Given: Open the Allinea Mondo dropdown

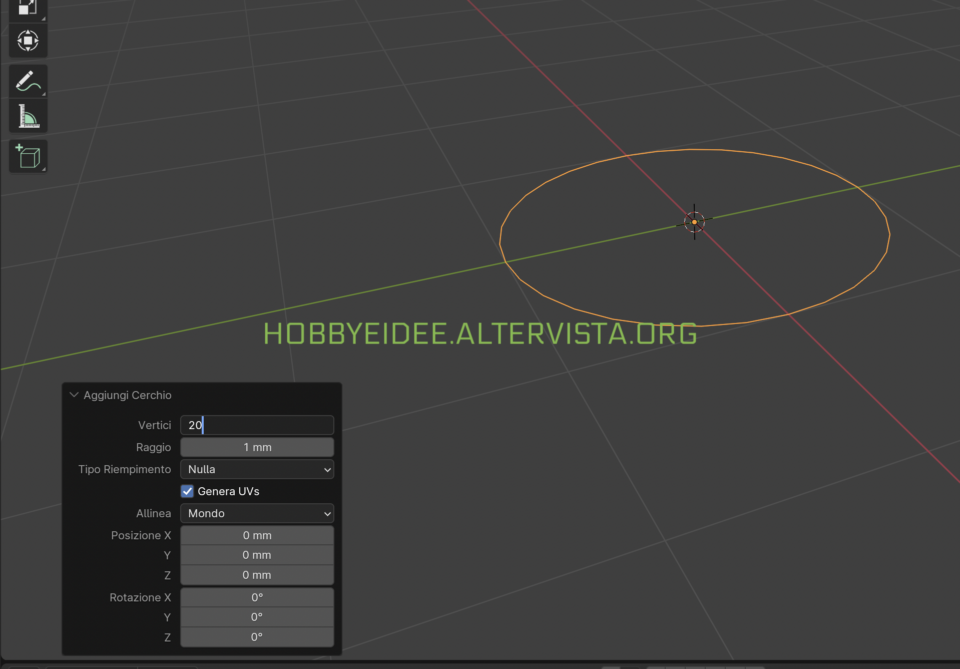Looking at the screenshot, I should [x=257, y=513].
